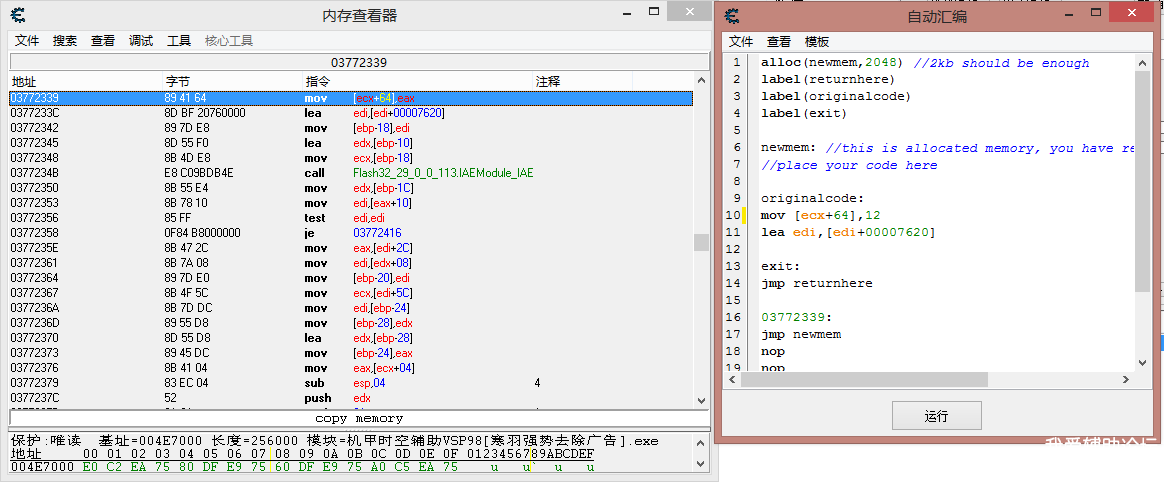Click the 指令 column header

[x=417, y=81]
